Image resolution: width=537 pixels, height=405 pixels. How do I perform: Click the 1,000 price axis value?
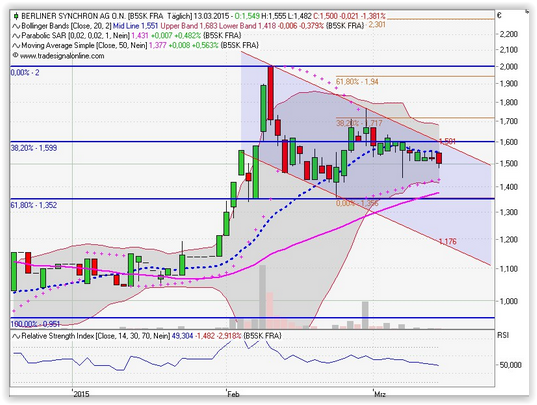[x=509, y=301]
